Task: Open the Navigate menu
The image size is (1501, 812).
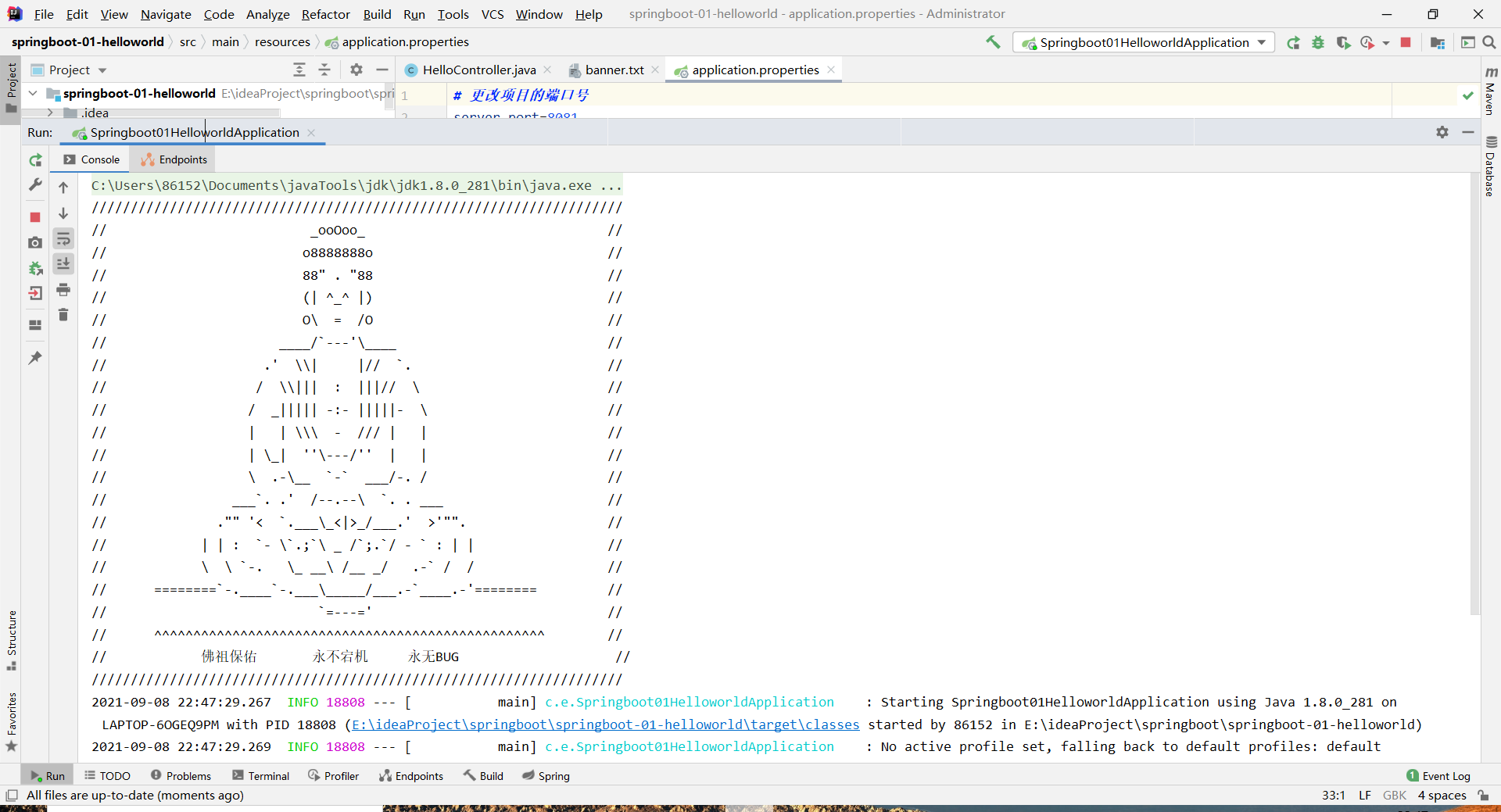Action: [x=166, y=14]
